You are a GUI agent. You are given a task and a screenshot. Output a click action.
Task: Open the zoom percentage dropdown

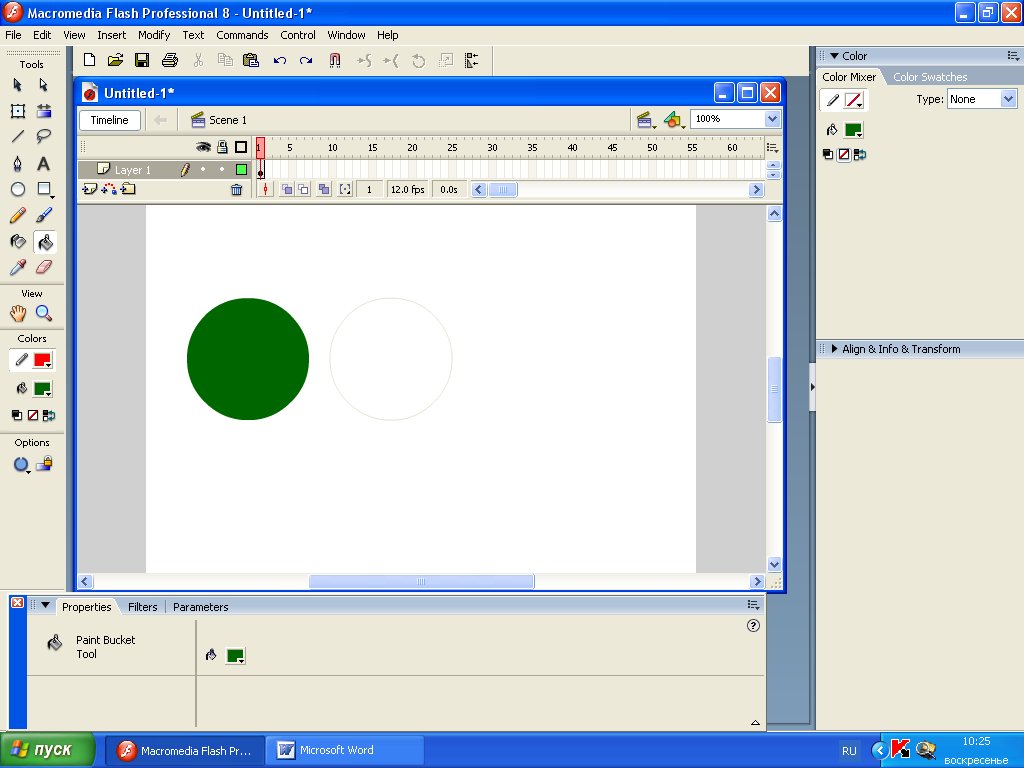(772, 119)
